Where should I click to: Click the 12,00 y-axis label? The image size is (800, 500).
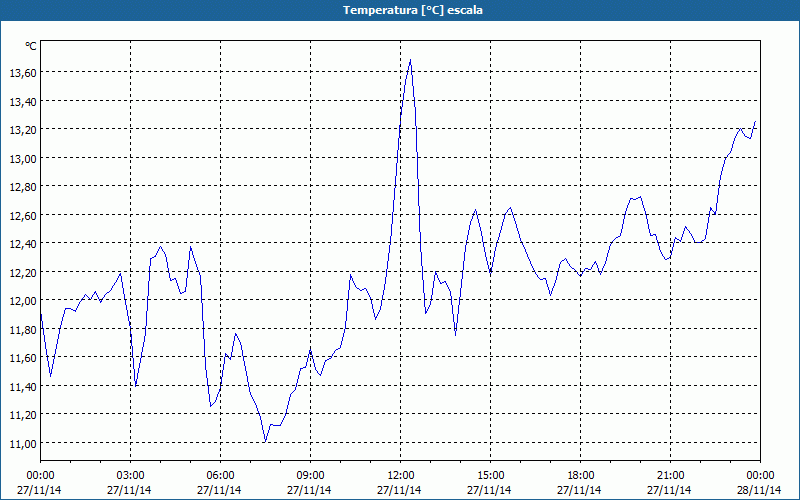23,301
